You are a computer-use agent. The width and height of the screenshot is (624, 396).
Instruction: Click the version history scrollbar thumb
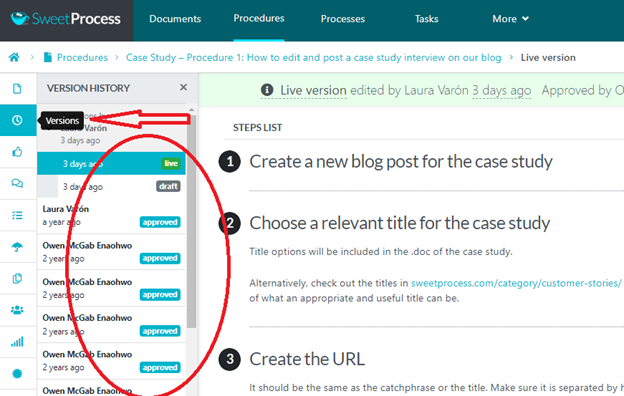(191, 221)
